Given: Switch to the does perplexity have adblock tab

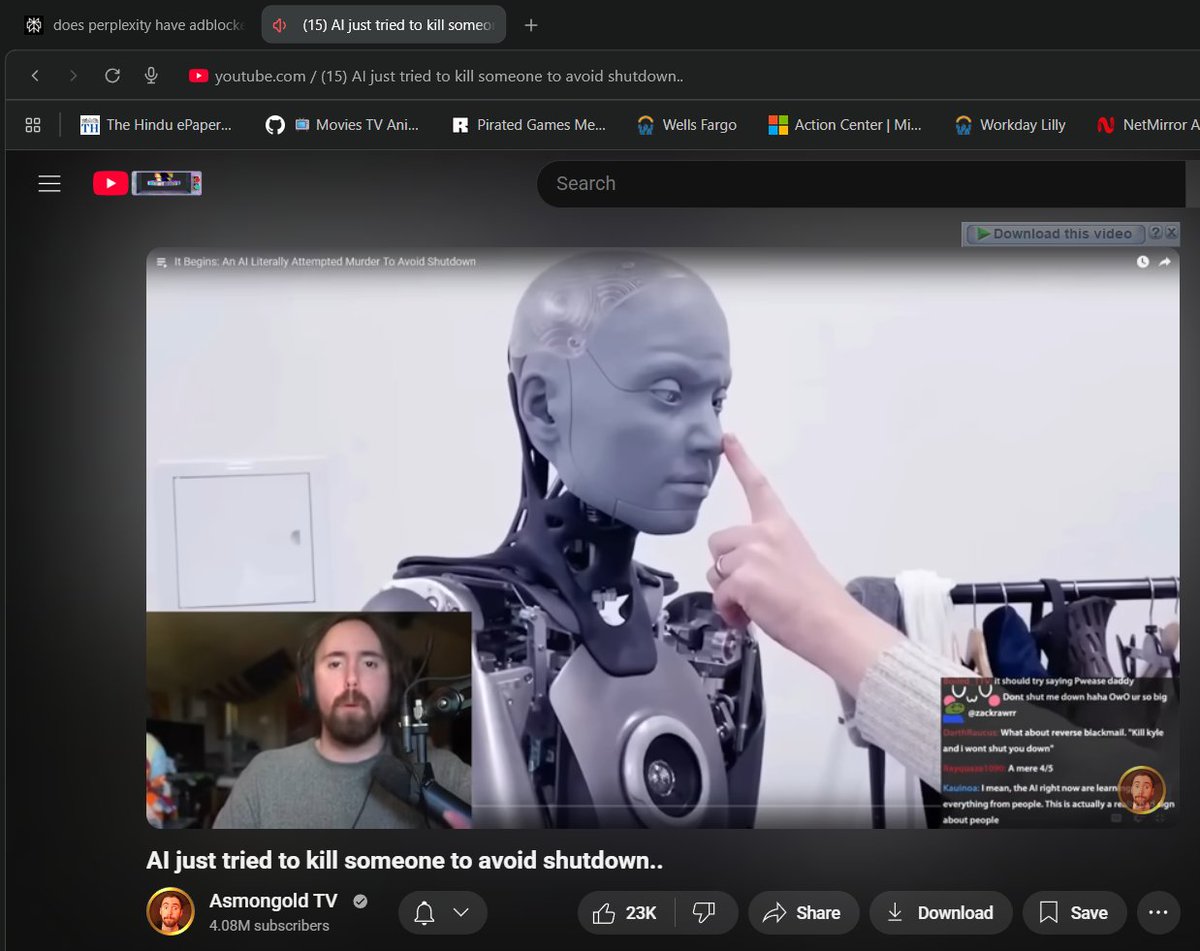Looking at the screenshot, I should [x=130, y=24].
